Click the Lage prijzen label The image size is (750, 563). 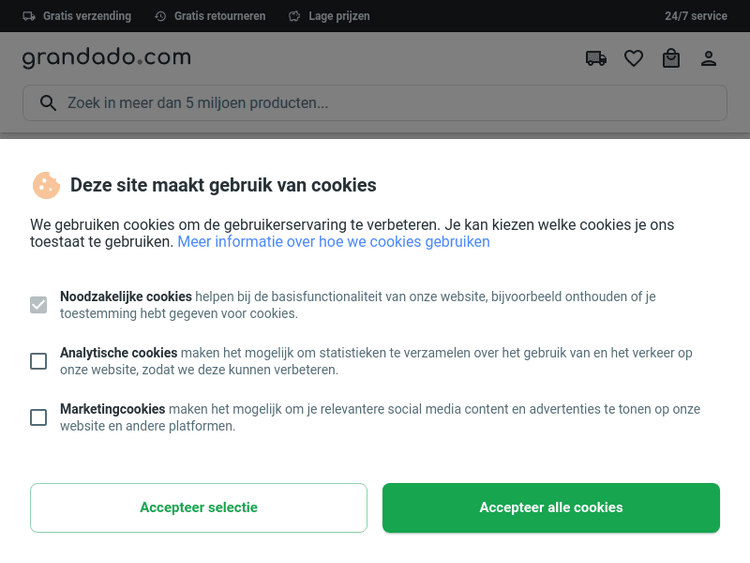point(339,16)
